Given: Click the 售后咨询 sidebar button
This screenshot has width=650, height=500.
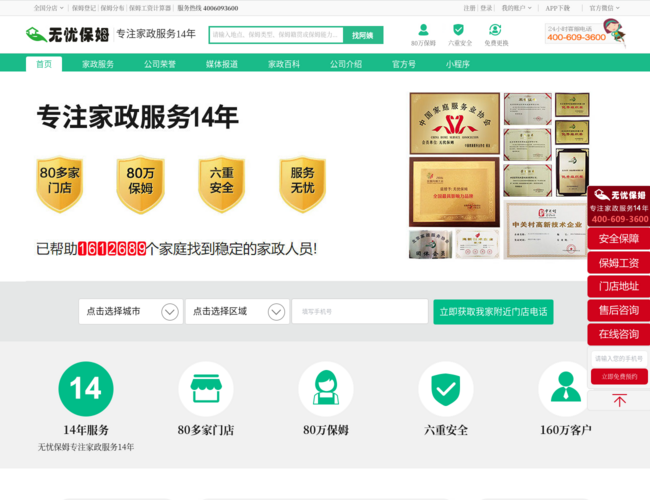Looking at the screenshot, I should click(x=619, y=311).
